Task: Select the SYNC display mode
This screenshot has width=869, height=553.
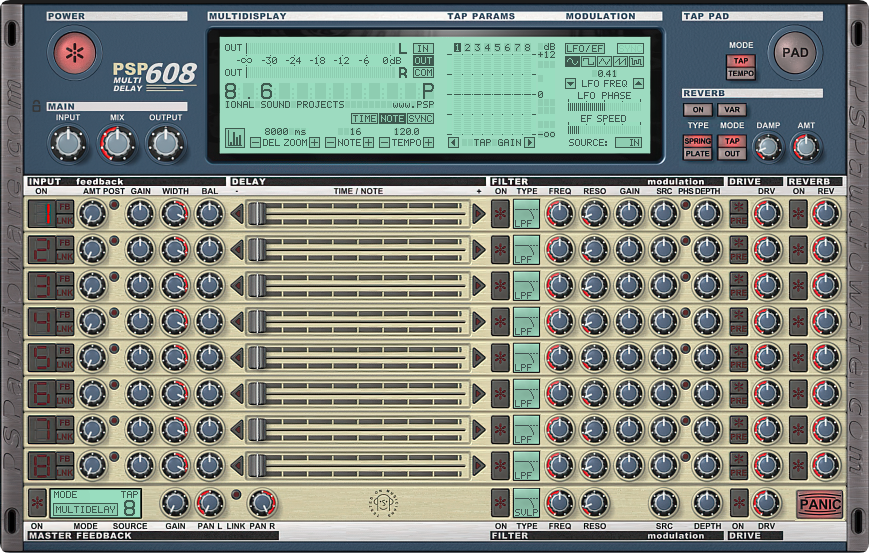Action: (x=420, y=119)
